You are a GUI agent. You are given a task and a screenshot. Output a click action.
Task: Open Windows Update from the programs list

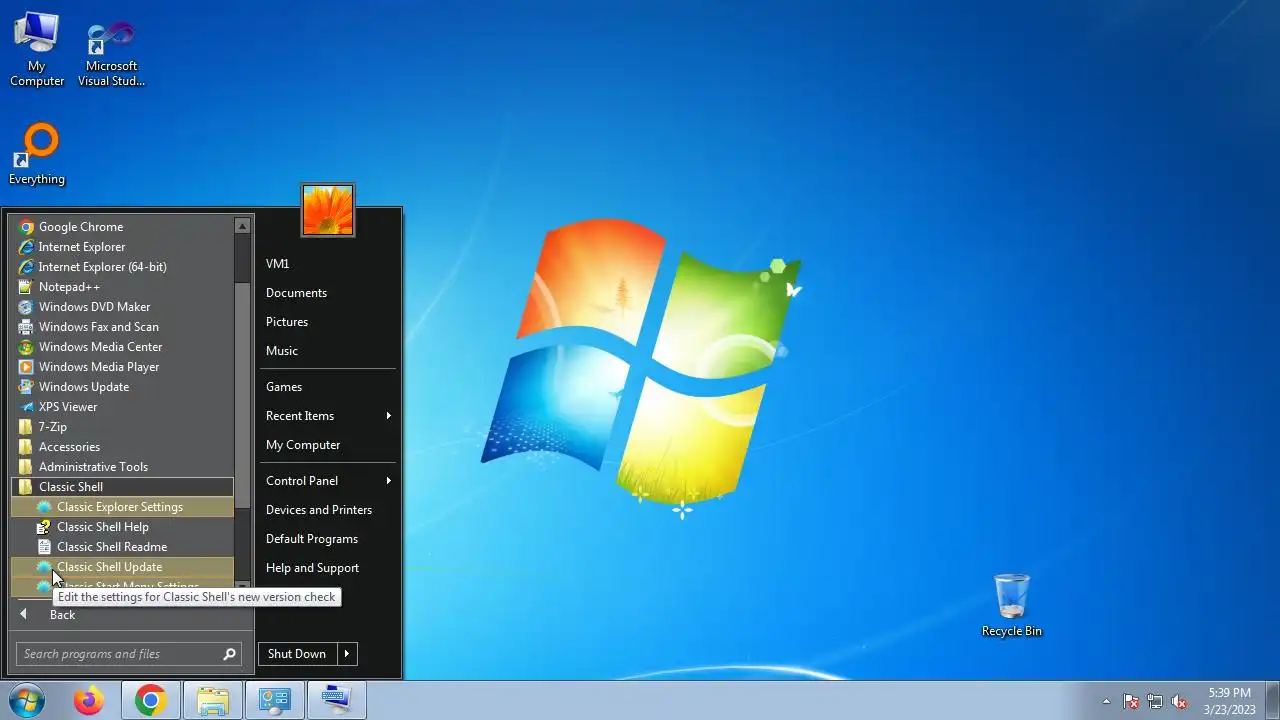pyautogui.click(x=122, y=387)
